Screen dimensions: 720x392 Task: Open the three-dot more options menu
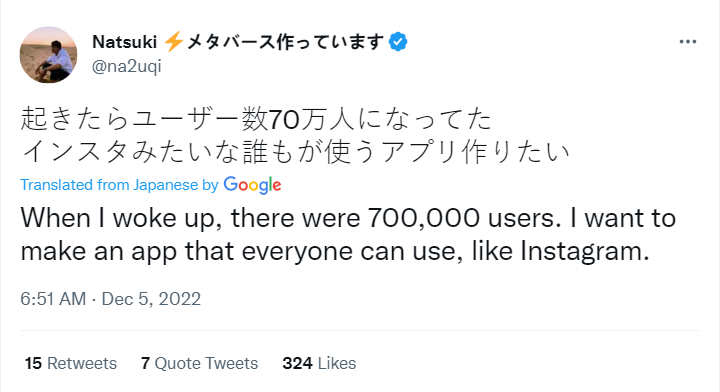(x=687, y=42)
